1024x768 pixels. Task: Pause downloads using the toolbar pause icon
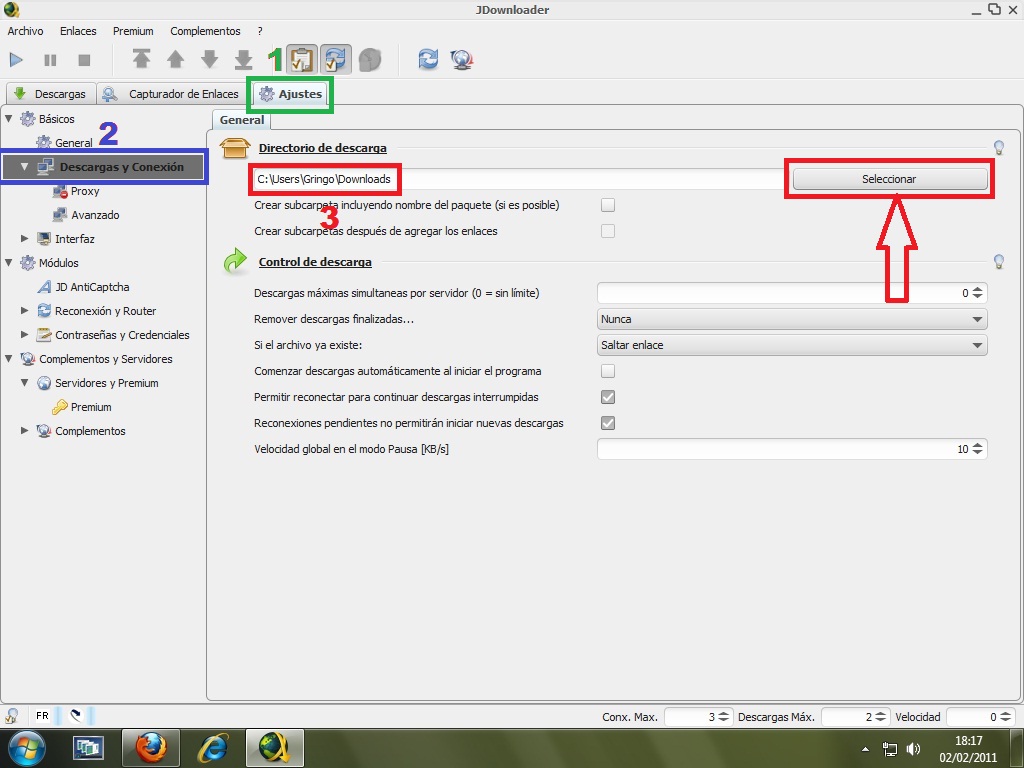point(50,60)
